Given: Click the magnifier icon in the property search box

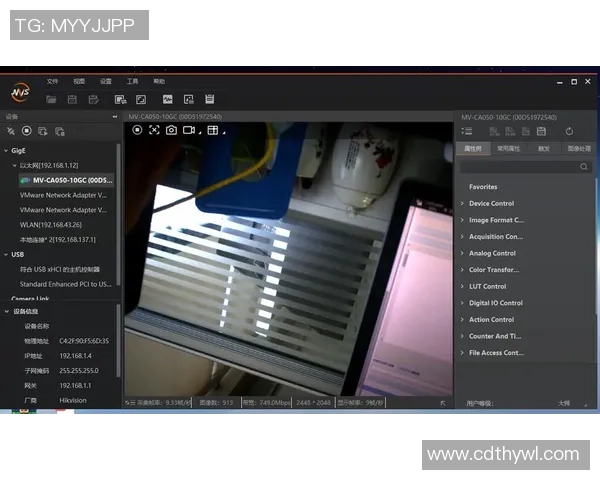Looking at the screenshot, I should pos(585,167).
